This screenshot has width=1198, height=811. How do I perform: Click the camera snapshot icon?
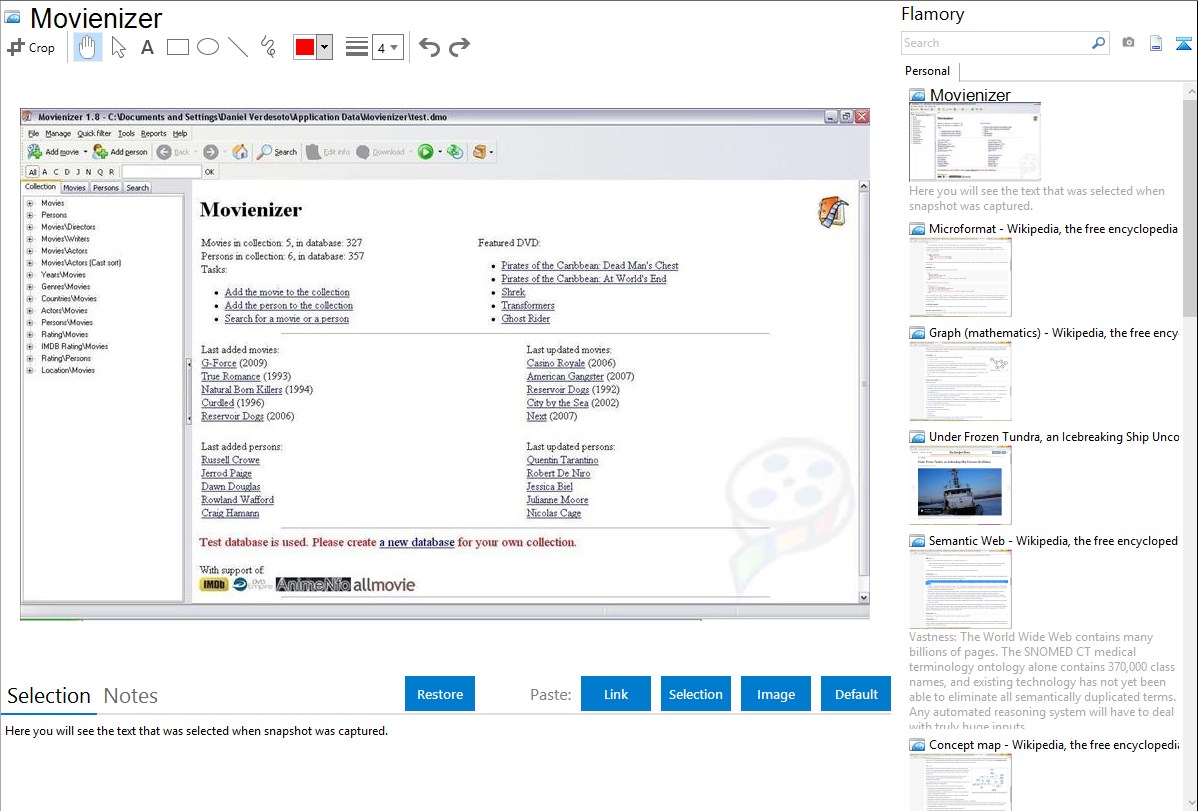(x=1128, y=43)
